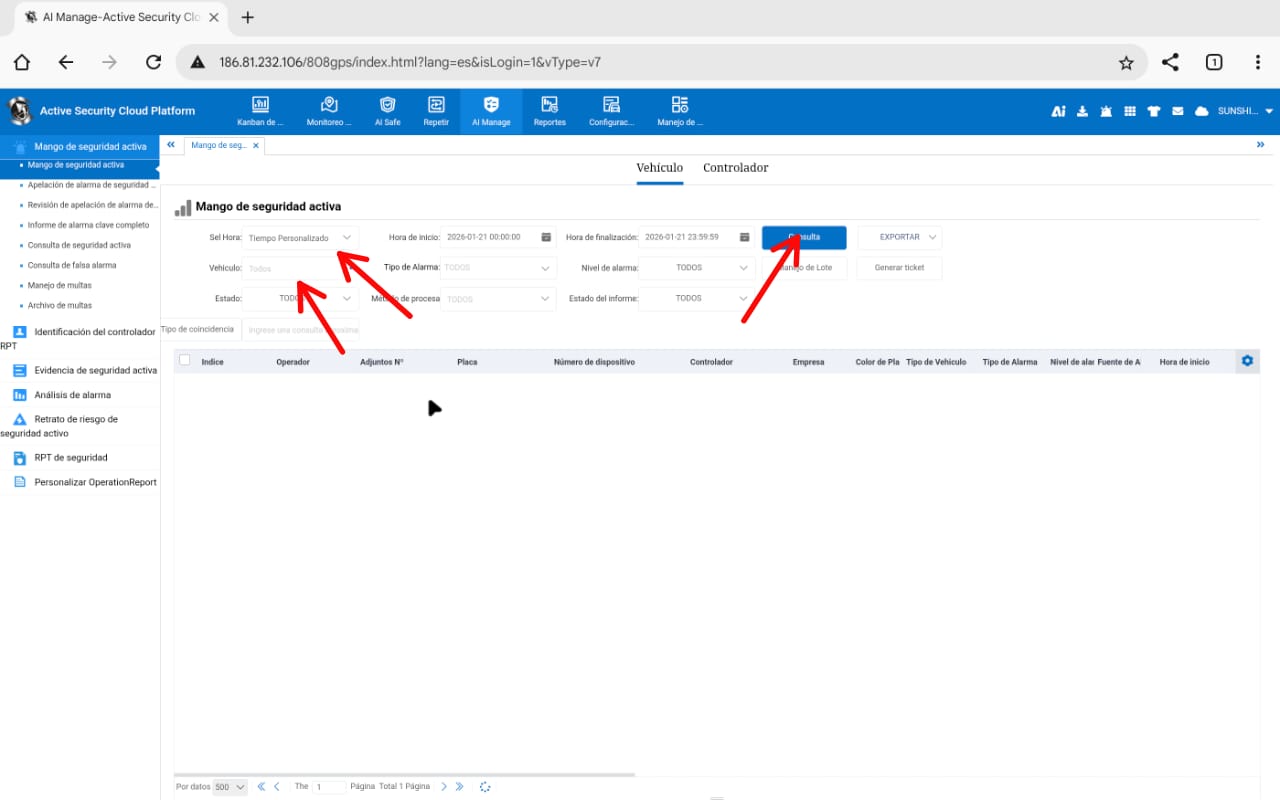
Task: Open the start time calendar icon
Action: coord(546,237)
